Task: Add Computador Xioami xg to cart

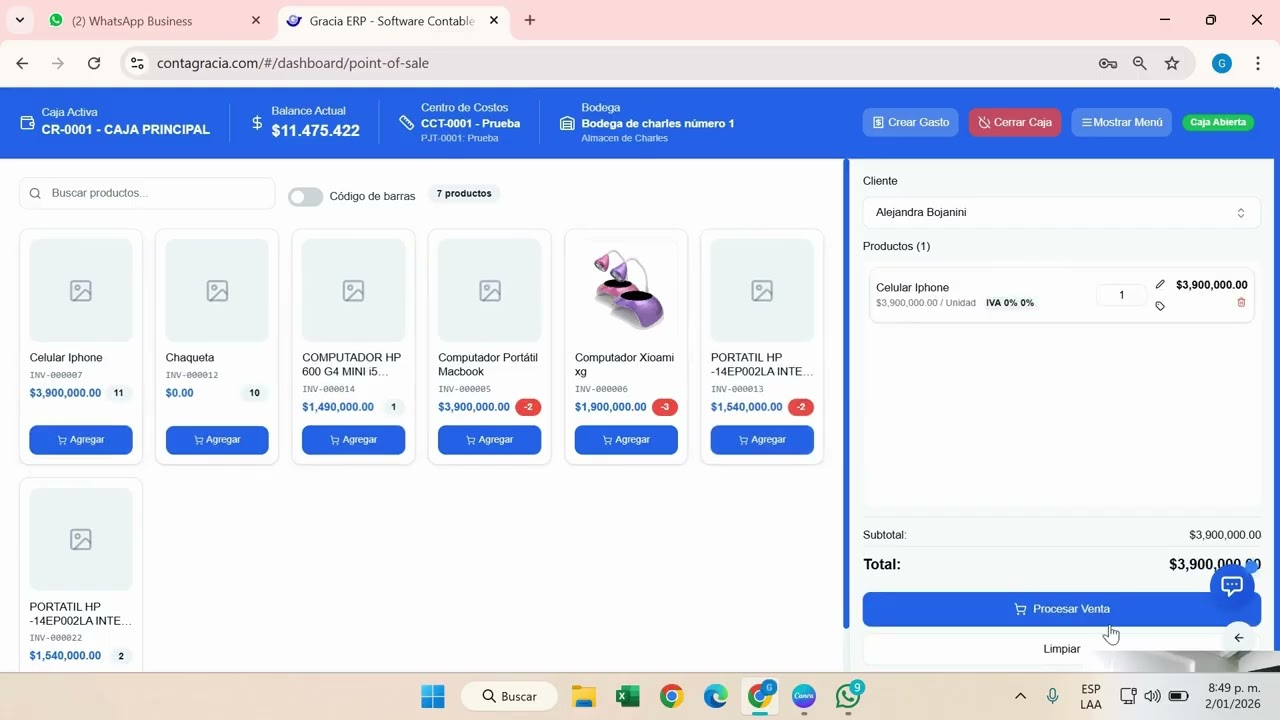Action: [626, 440]
